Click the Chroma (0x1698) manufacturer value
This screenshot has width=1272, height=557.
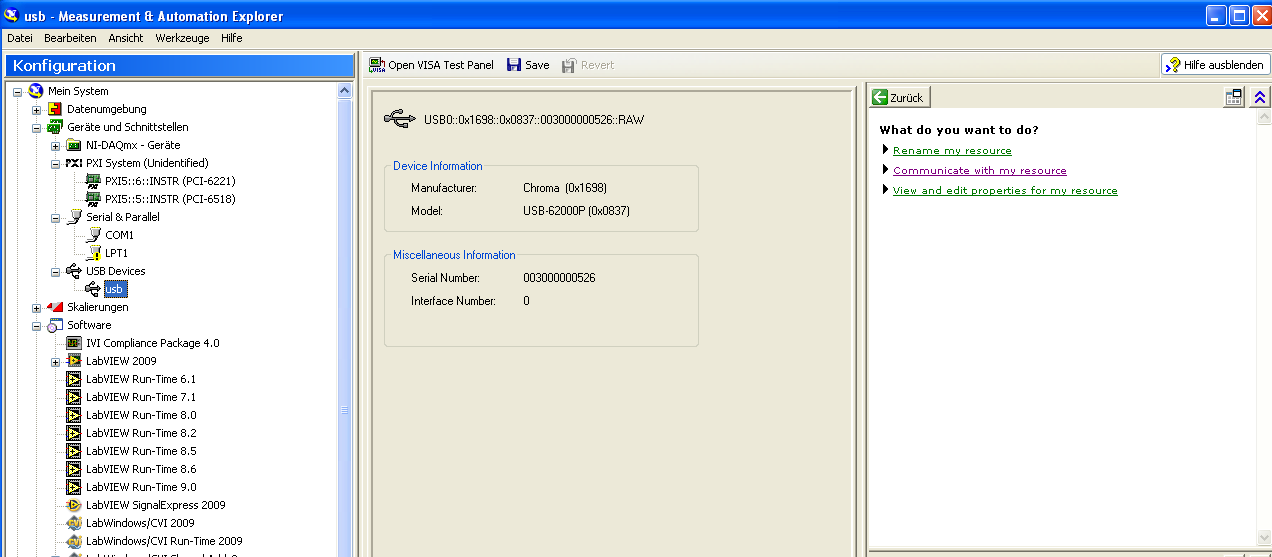point(565,188)
